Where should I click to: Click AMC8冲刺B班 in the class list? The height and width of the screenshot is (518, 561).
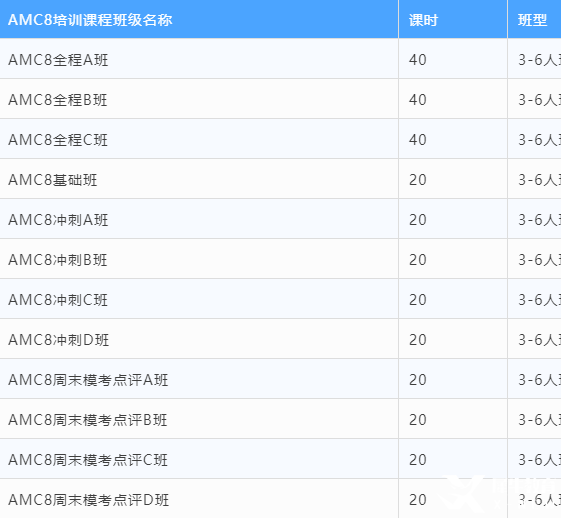(x=58, y=260)
